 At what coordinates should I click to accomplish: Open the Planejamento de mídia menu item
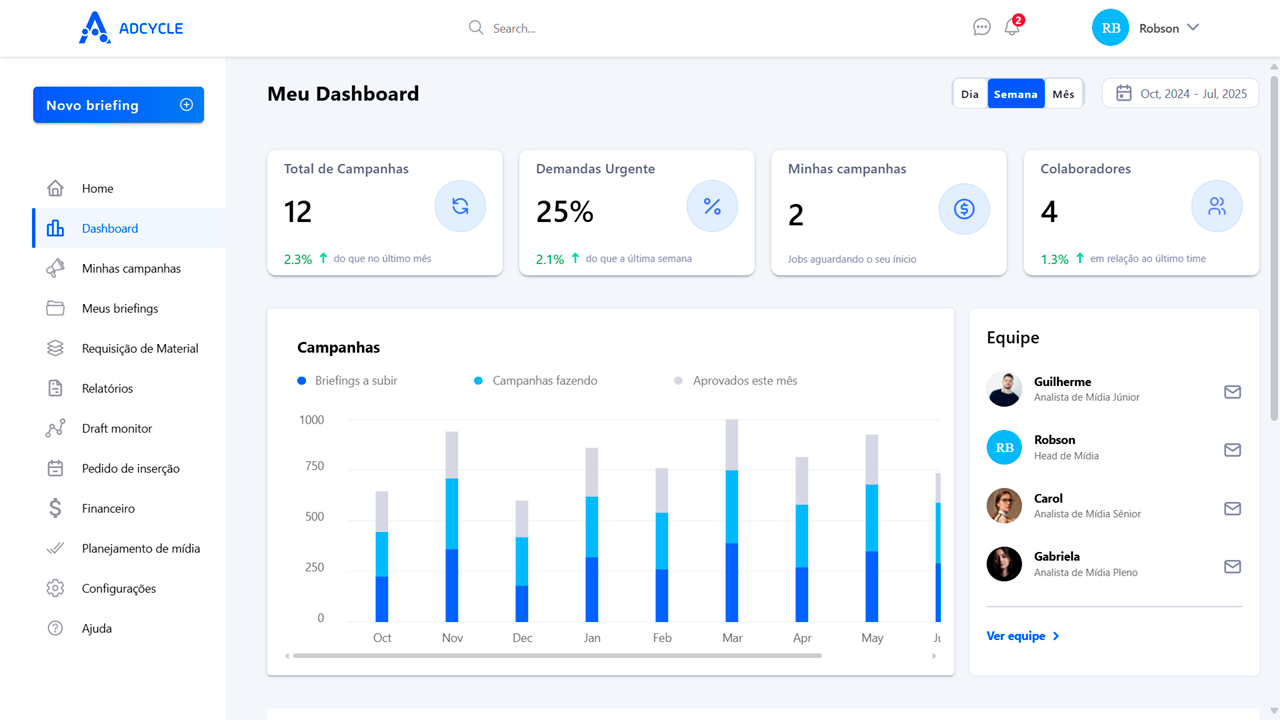point(128,548)
